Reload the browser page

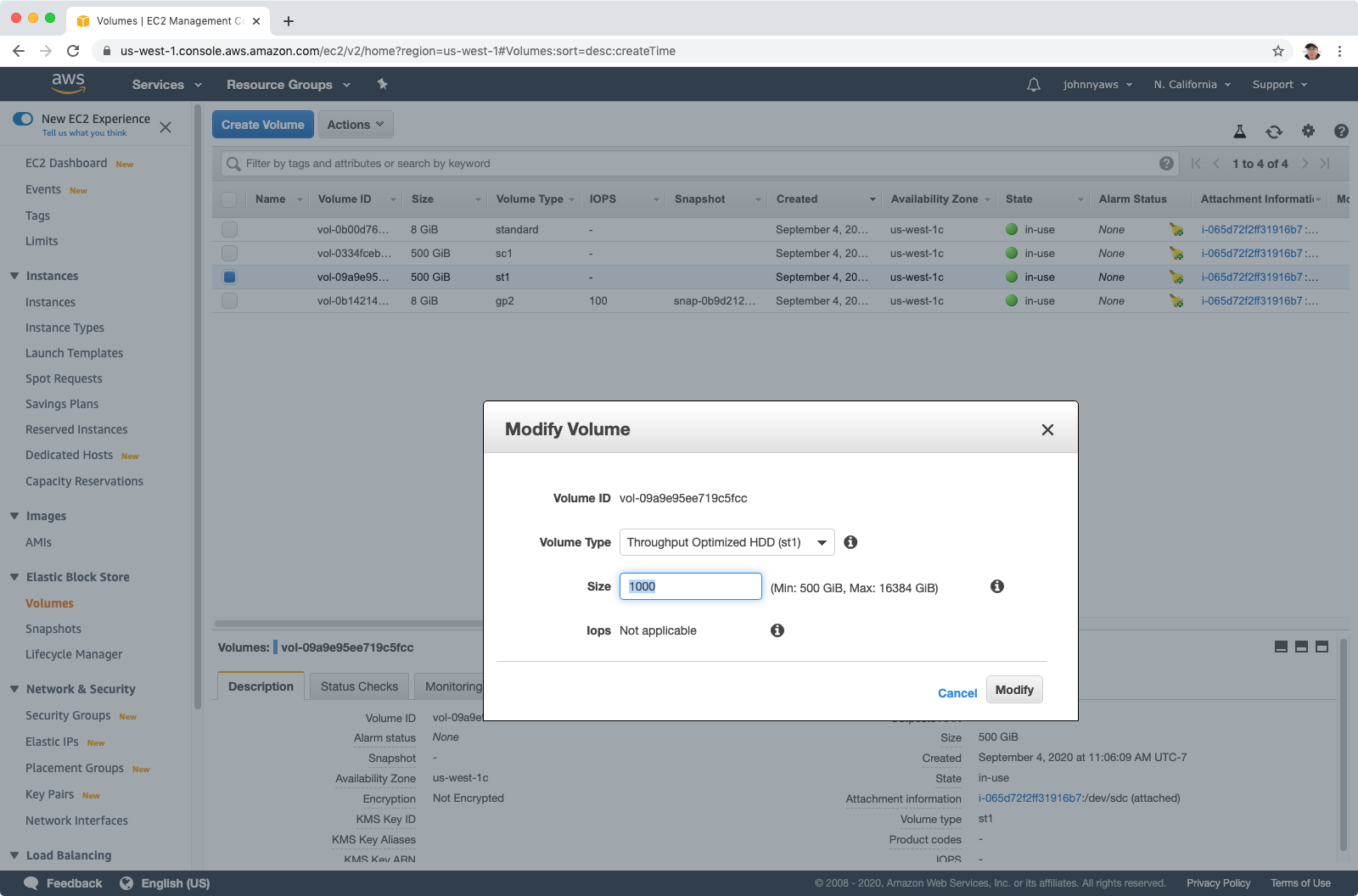(73, 51)
